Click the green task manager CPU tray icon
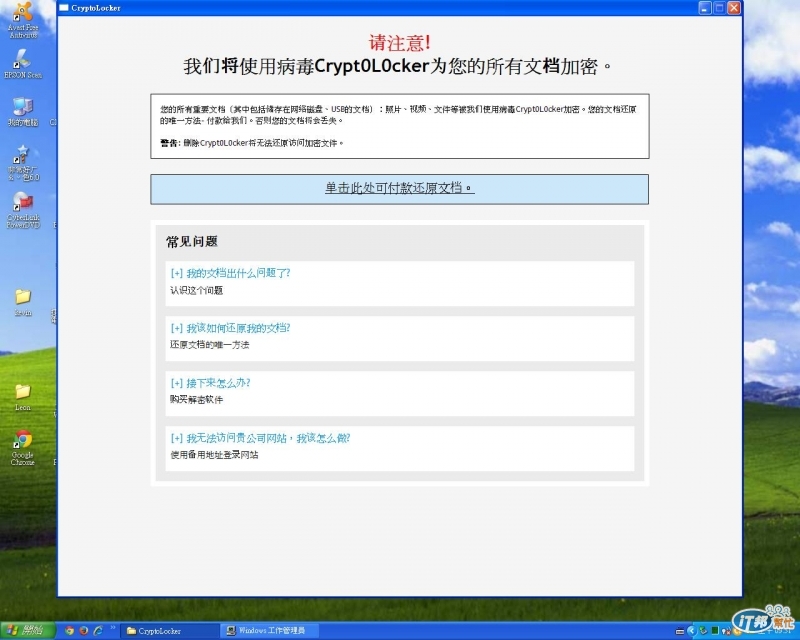The image size is (800, 640). [x=715, y=631]
